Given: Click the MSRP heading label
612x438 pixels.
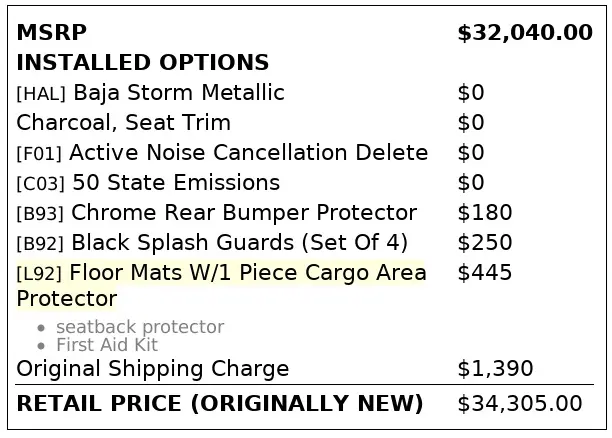Looking at the screenshot, I should pos(52,32).
